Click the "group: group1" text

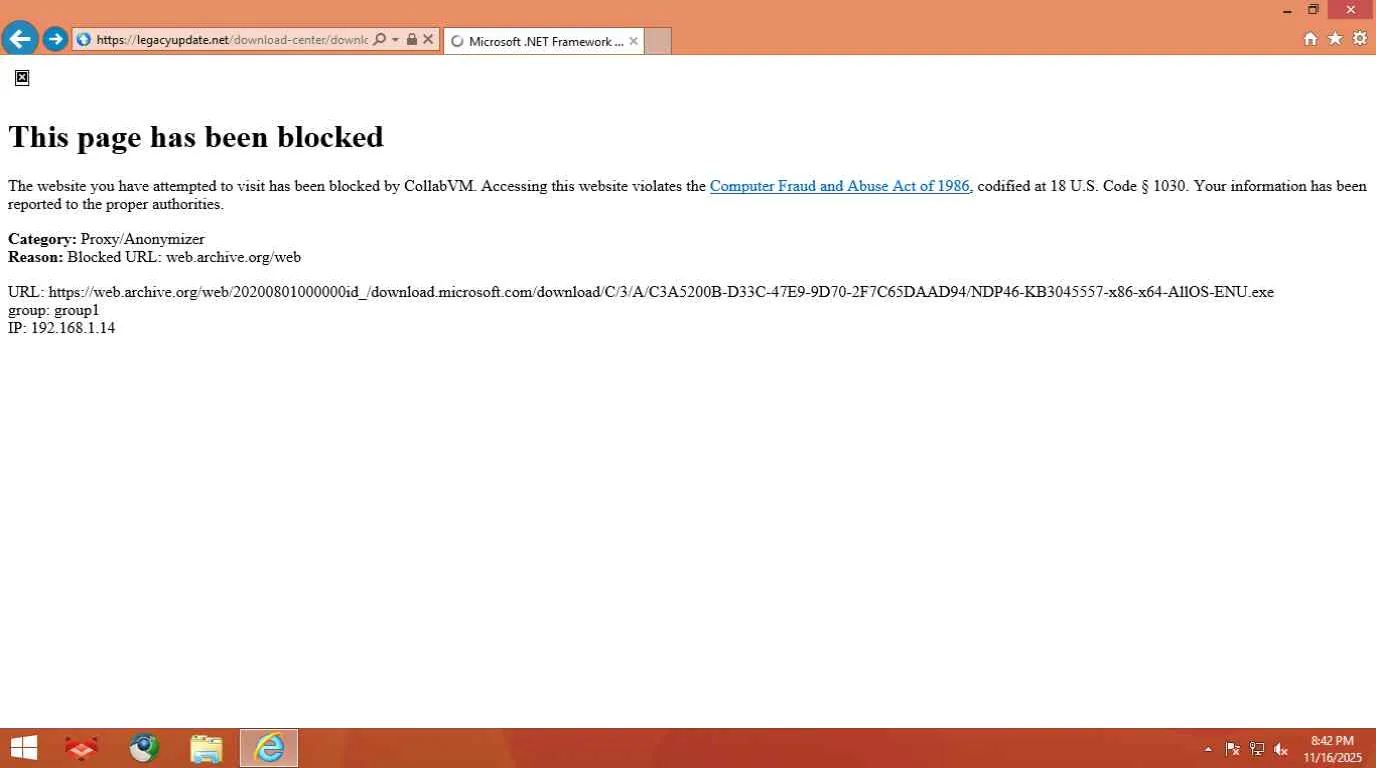click(54, 310)
